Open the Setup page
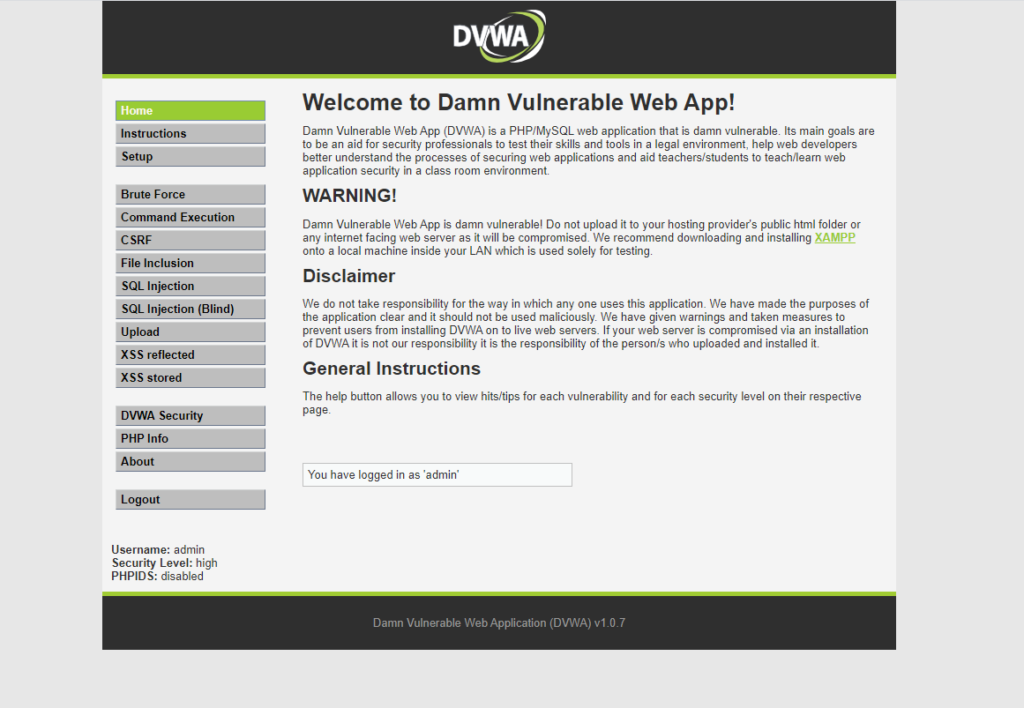1024x708 pixels. [190, 156]
